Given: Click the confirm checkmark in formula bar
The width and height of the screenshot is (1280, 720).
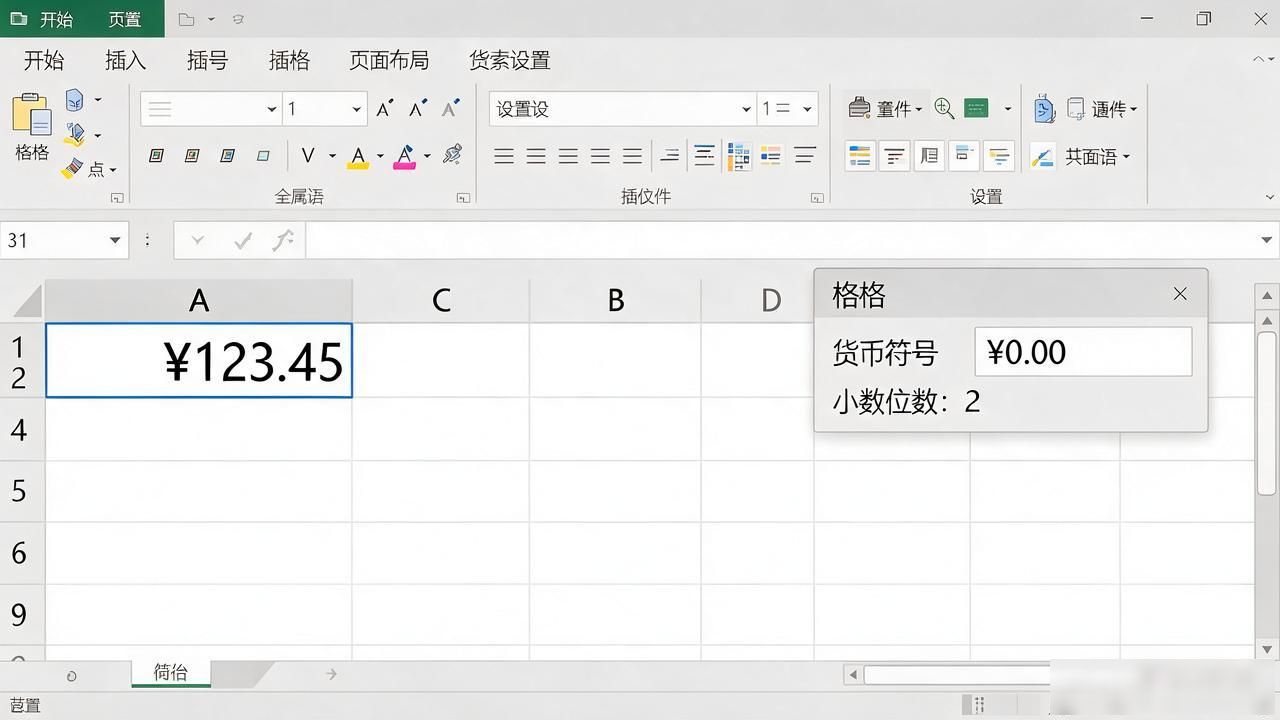Looking at the screenshot, I should [242, 240].
